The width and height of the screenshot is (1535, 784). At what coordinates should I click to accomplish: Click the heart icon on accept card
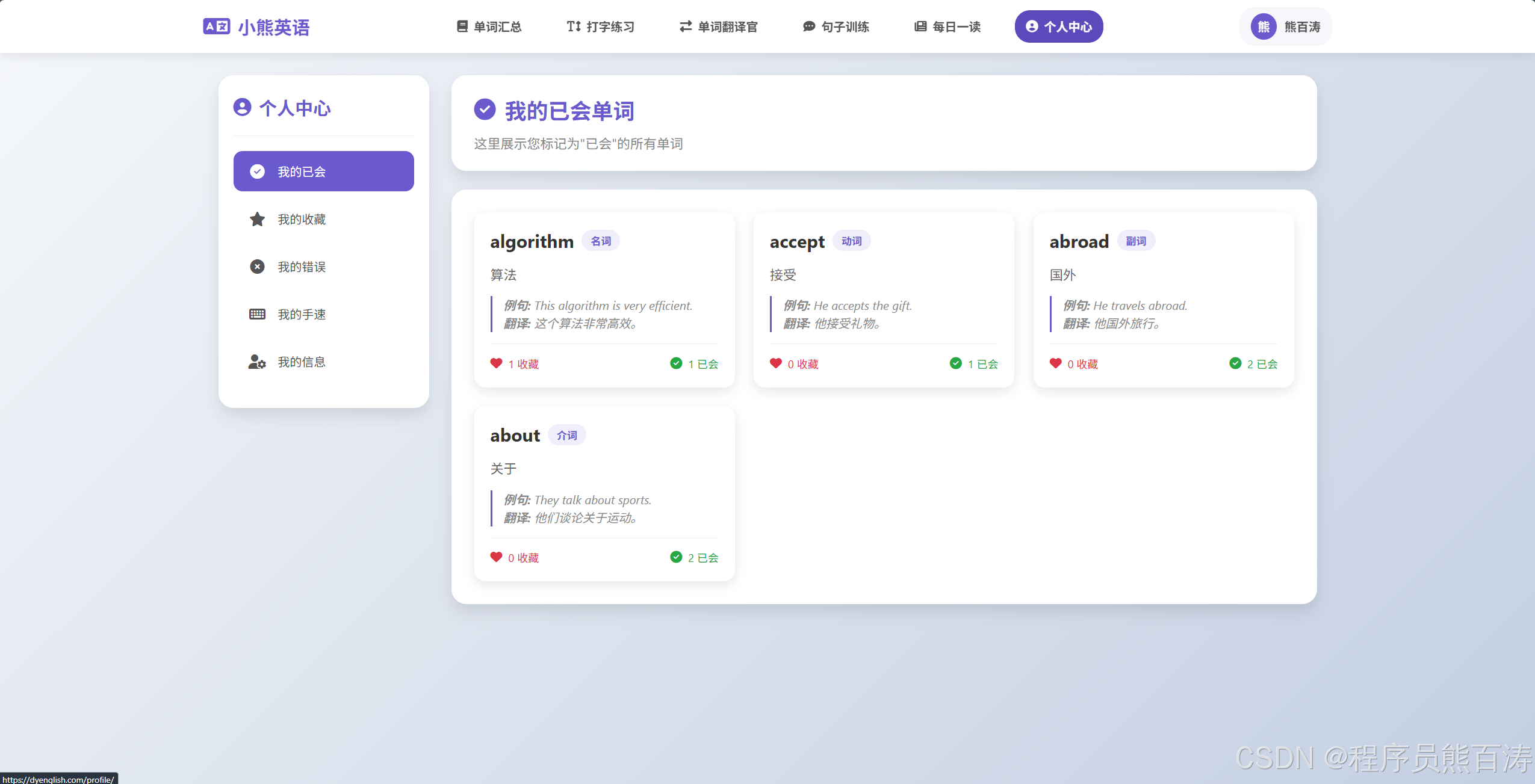click(776, 363)
